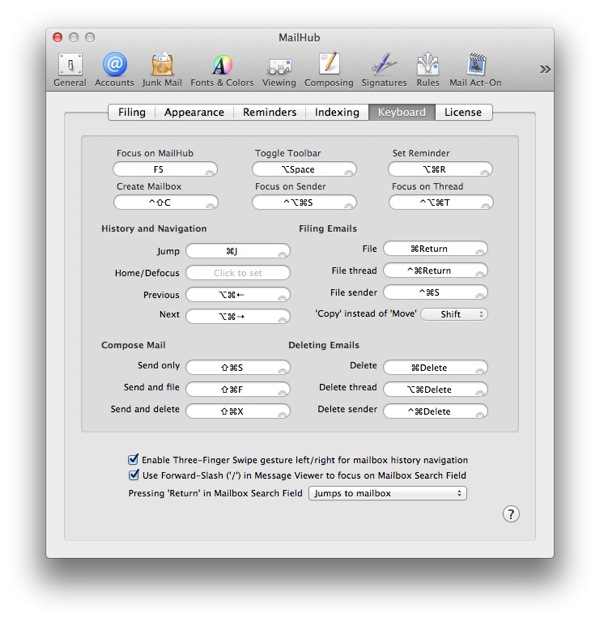600x622 pixels.
Task: Clear the Send and file shortcut
Action: [282, 392]
